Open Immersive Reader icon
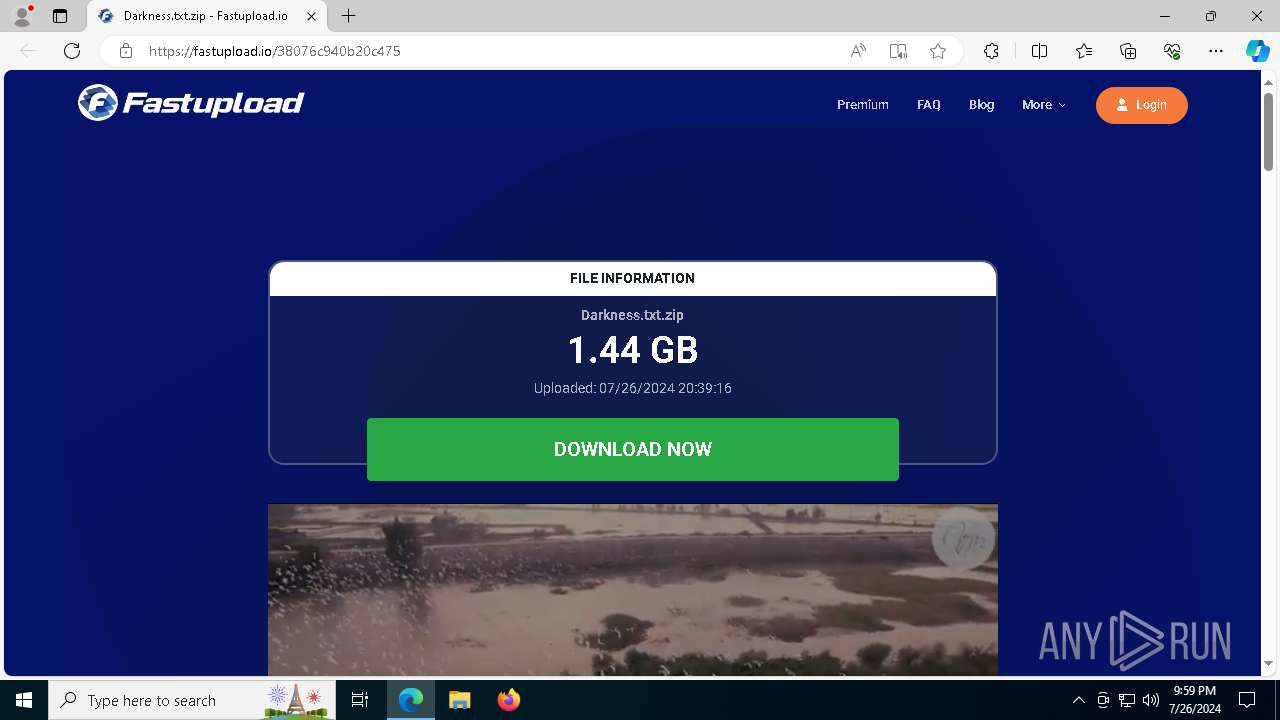This screenshot has width=1280, height=720. 898,51
